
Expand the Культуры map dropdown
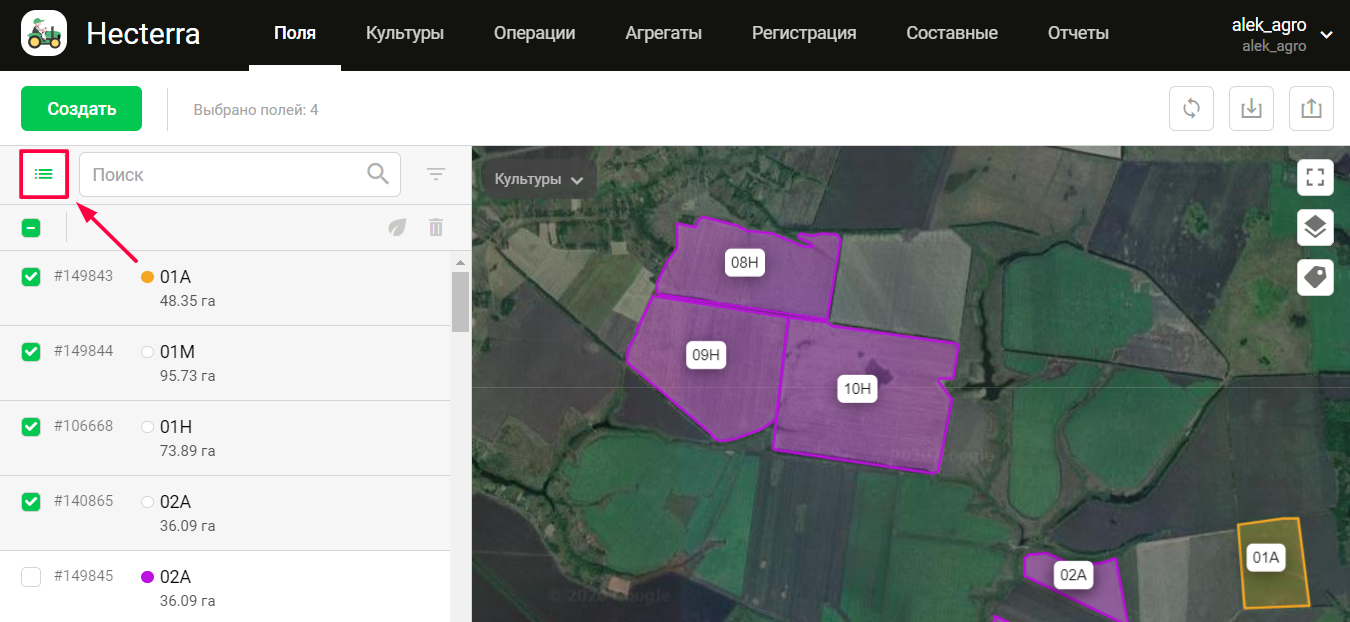(x=539, y=180)
